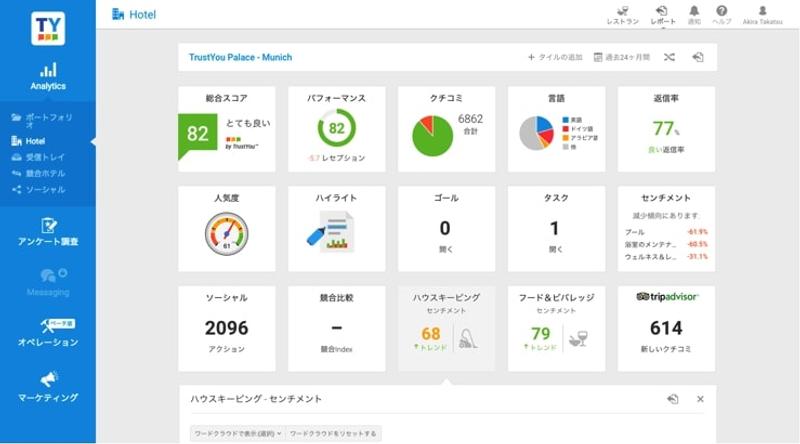
Task: Close the ハウスキーピング sentiment panel
Action: click(x=700, y=399)
